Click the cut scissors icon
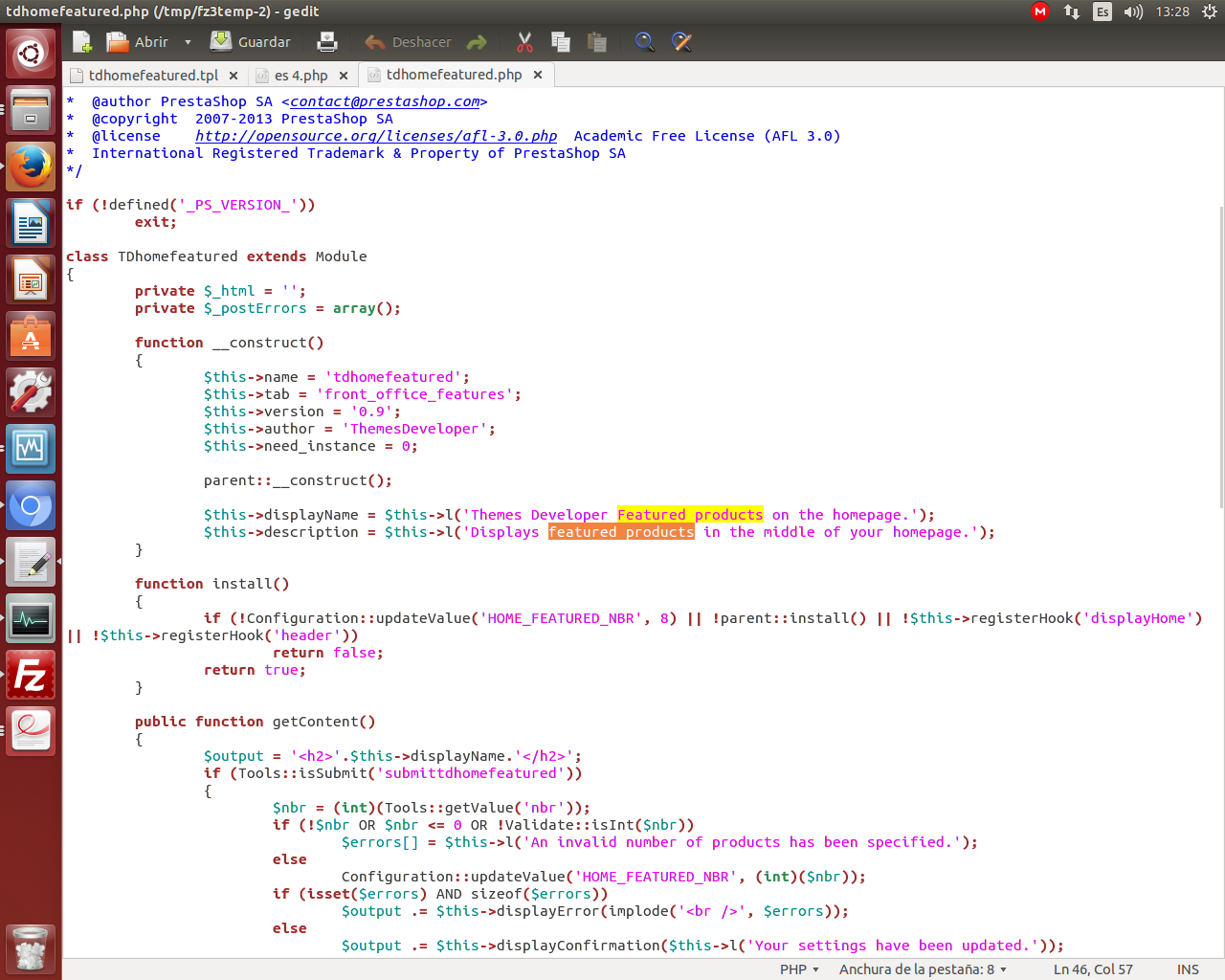 tap(524, 42)
